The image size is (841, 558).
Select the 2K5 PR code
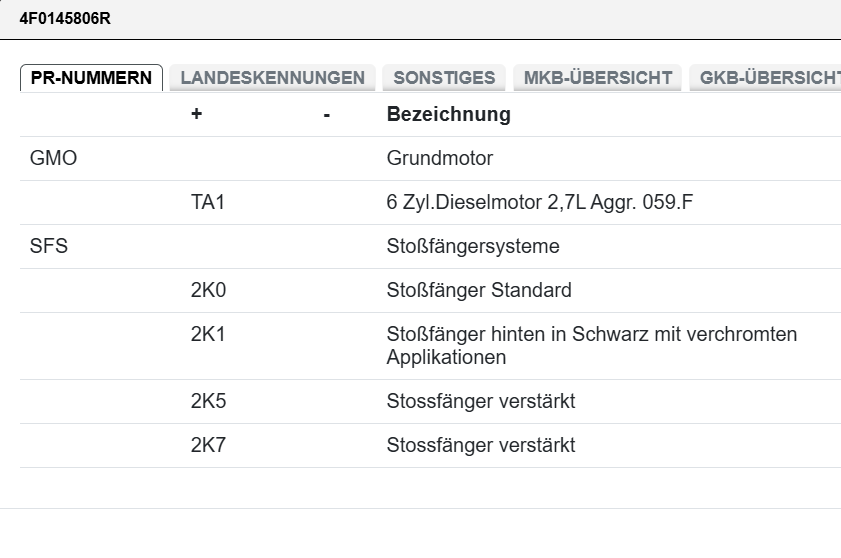coord(208,402)
